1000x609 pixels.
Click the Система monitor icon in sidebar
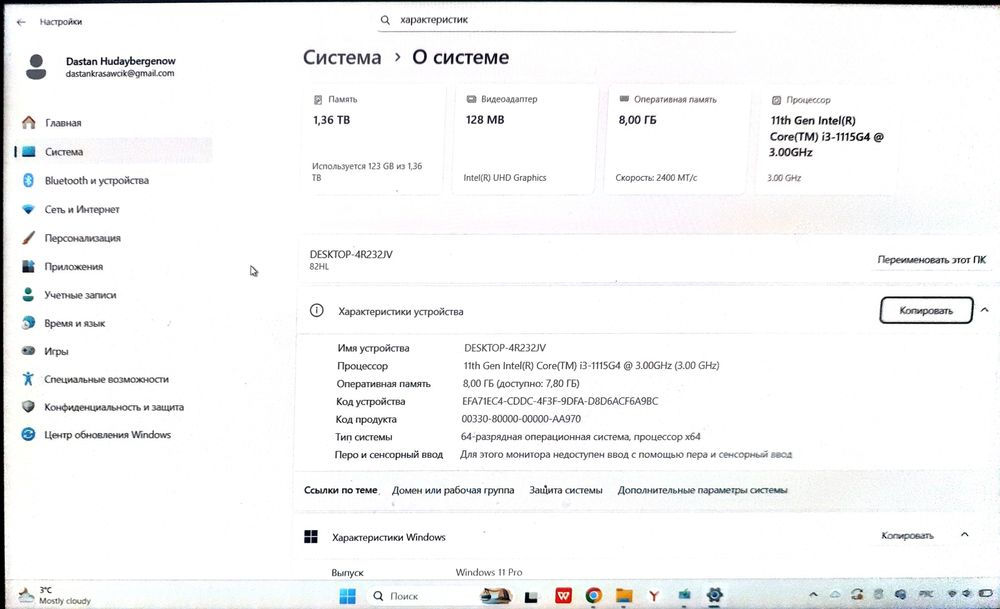[29, 152]
